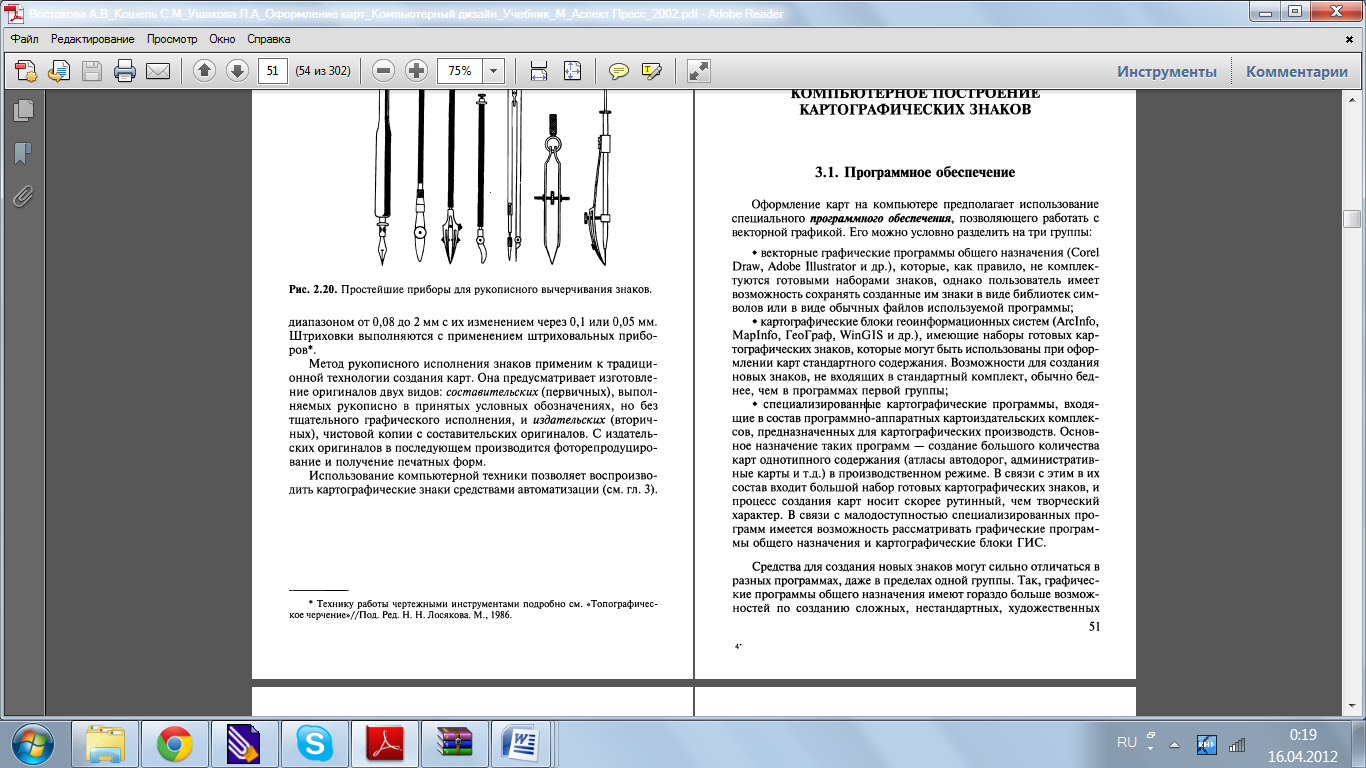Click the network signal tray icon
This screenshot has width=1366, height=768.
pyautogui.click(x=1237, y=744)
